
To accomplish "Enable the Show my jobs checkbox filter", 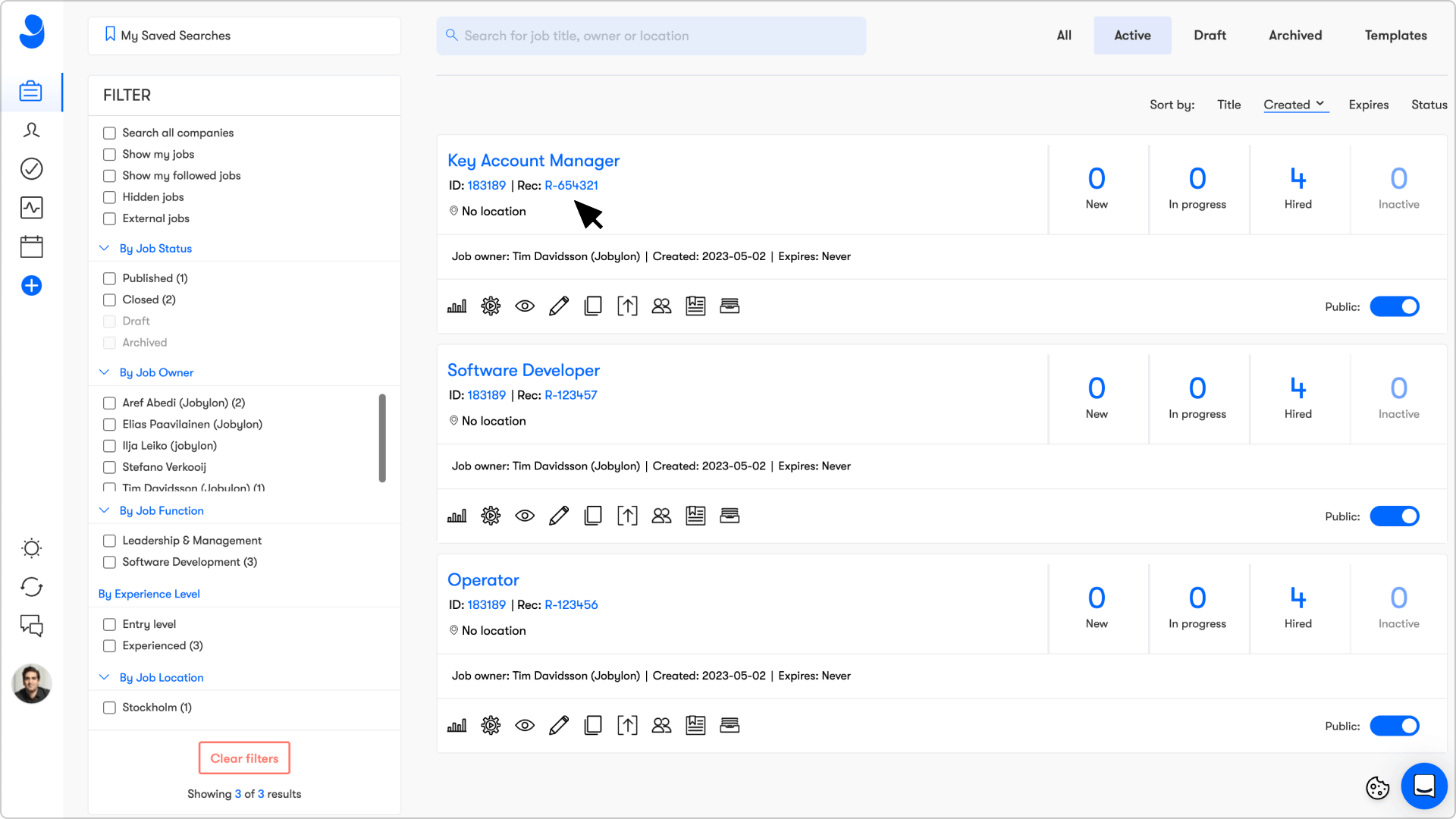I will click(x=109, y=154).
